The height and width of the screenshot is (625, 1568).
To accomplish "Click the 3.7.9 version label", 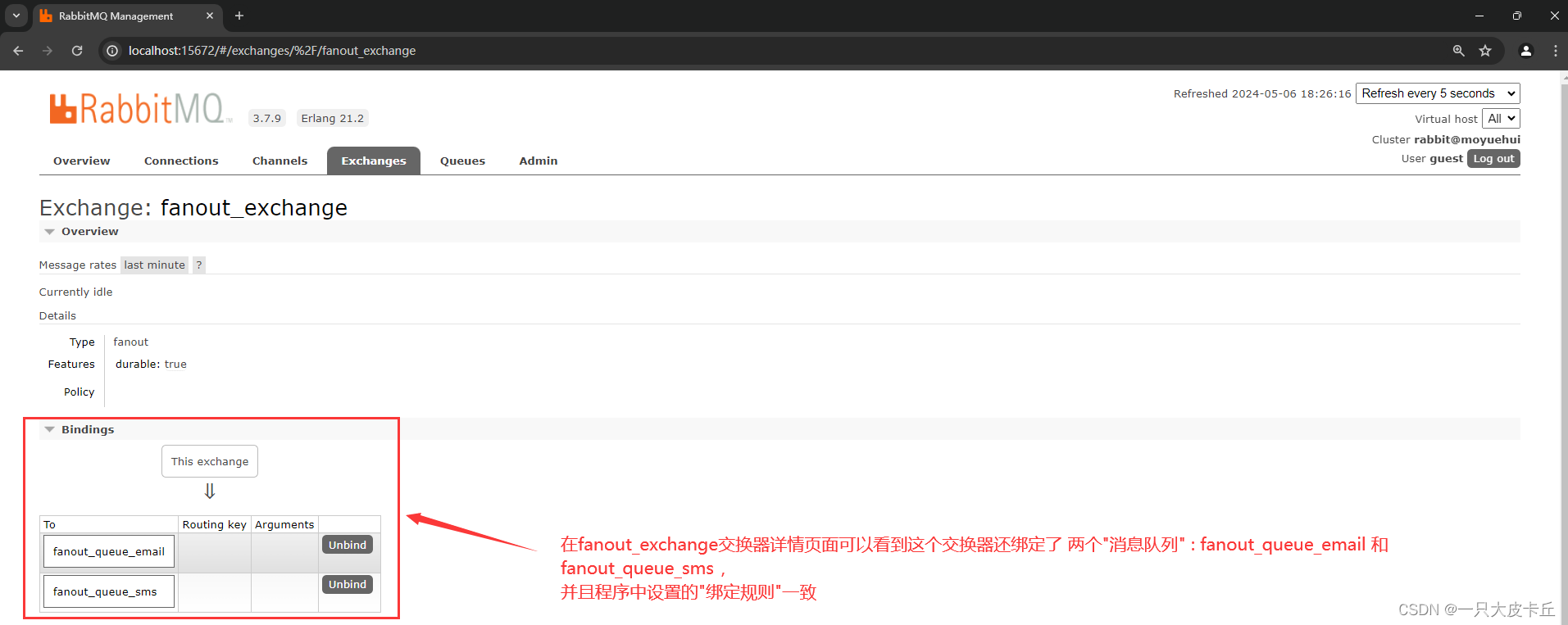I will pyautogui.click(x=267, y=118).
